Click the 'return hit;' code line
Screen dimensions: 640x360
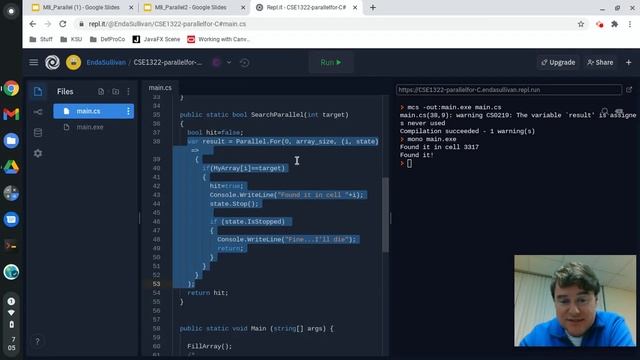click(207, 293)
